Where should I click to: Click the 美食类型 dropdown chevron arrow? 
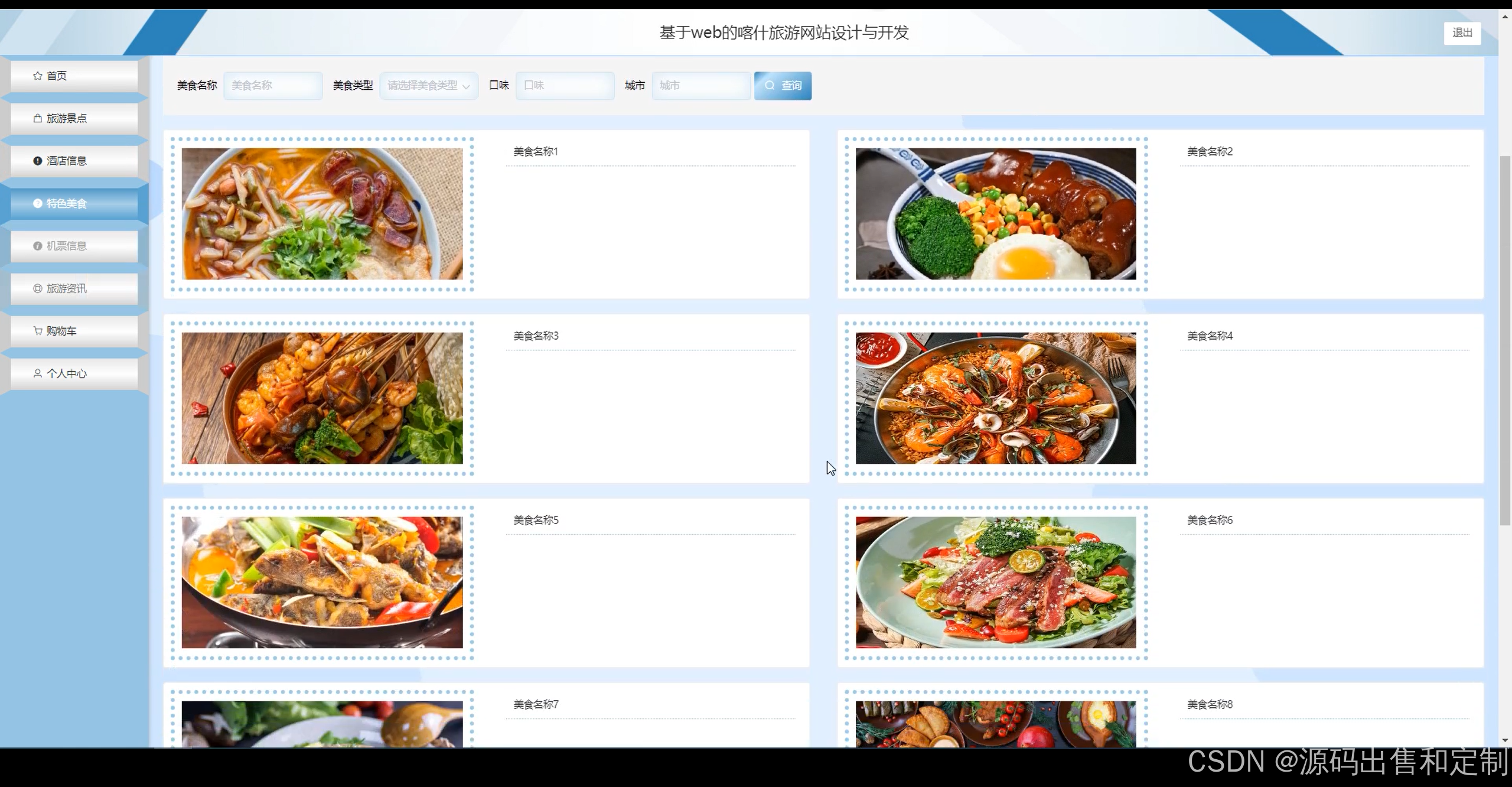pos(466,86)
